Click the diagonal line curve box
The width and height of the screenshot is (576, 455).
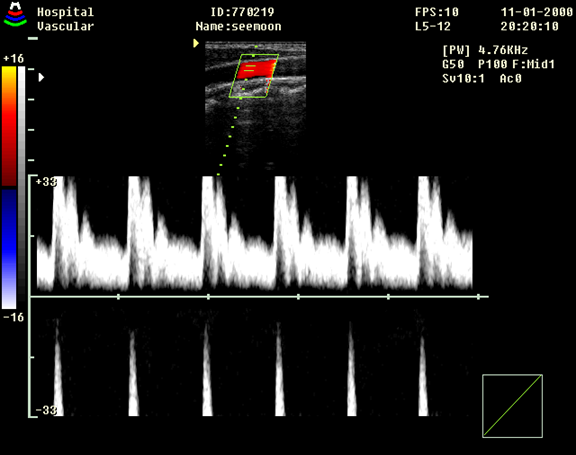coord(512,406)
